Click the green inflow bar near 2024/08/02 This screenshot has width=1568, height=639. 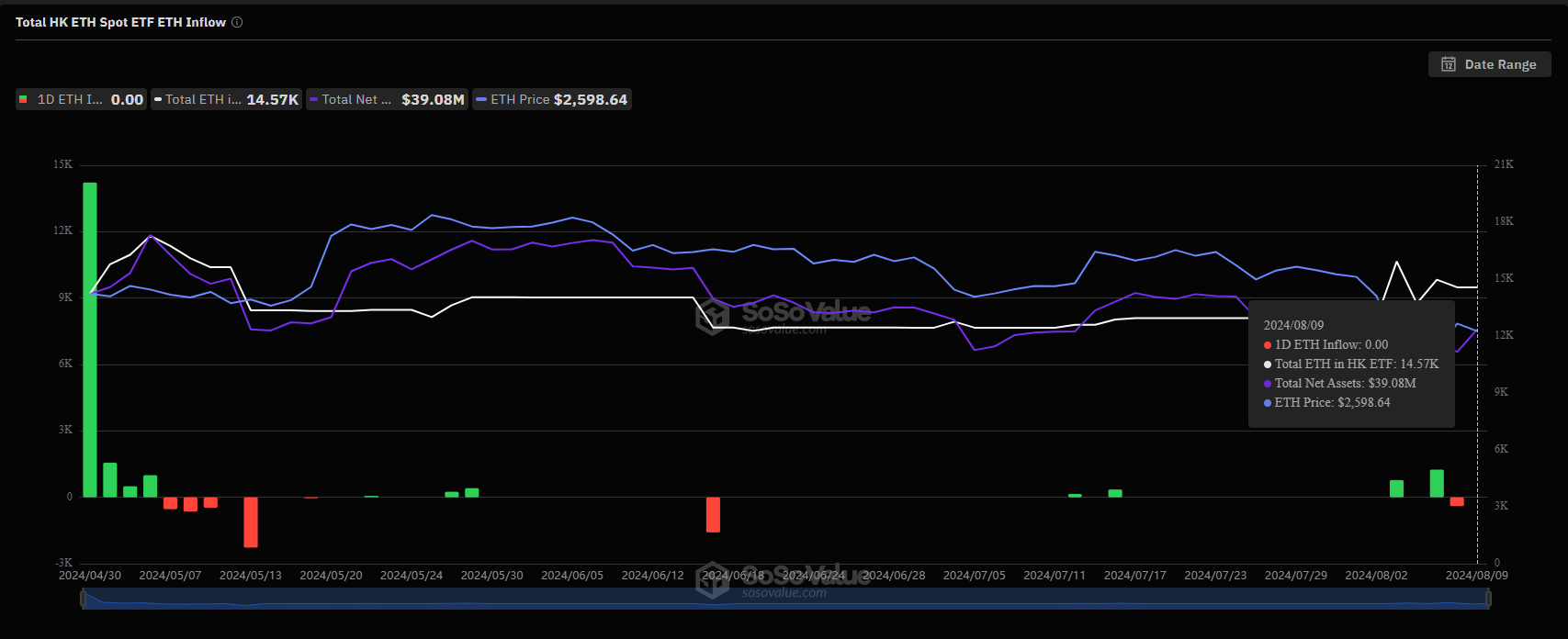1396,488
